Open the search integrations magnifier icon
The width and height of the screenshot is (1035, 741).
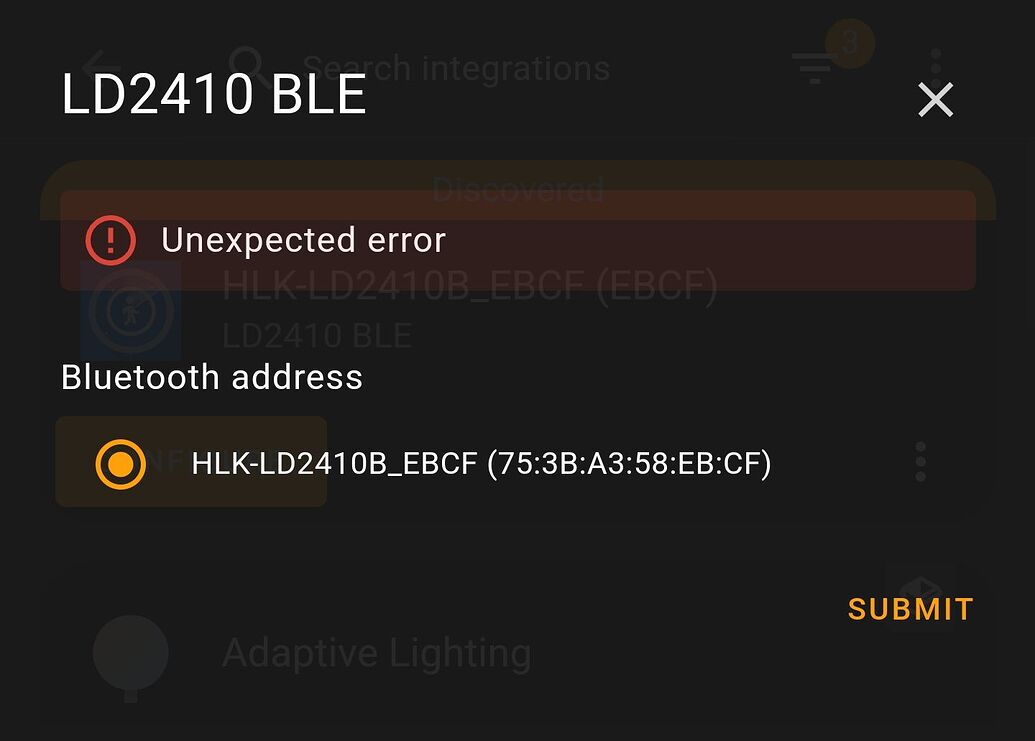pos(249,66)
